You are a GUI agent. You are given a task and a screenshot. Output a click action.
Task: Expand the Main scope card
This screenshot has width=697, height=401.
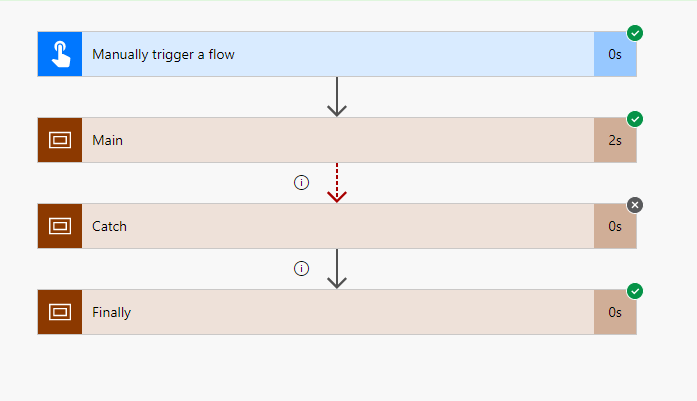[x=337, y=140]
